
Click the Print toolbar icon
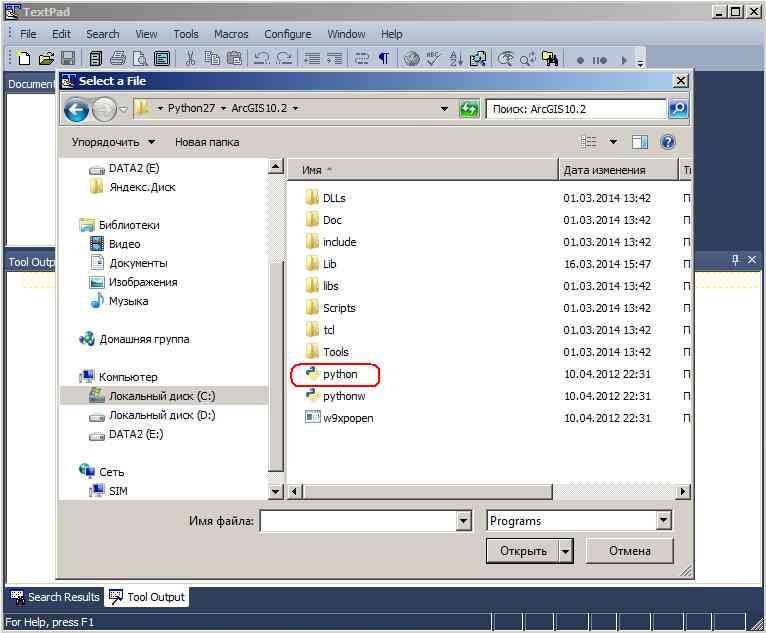[118, 59]
